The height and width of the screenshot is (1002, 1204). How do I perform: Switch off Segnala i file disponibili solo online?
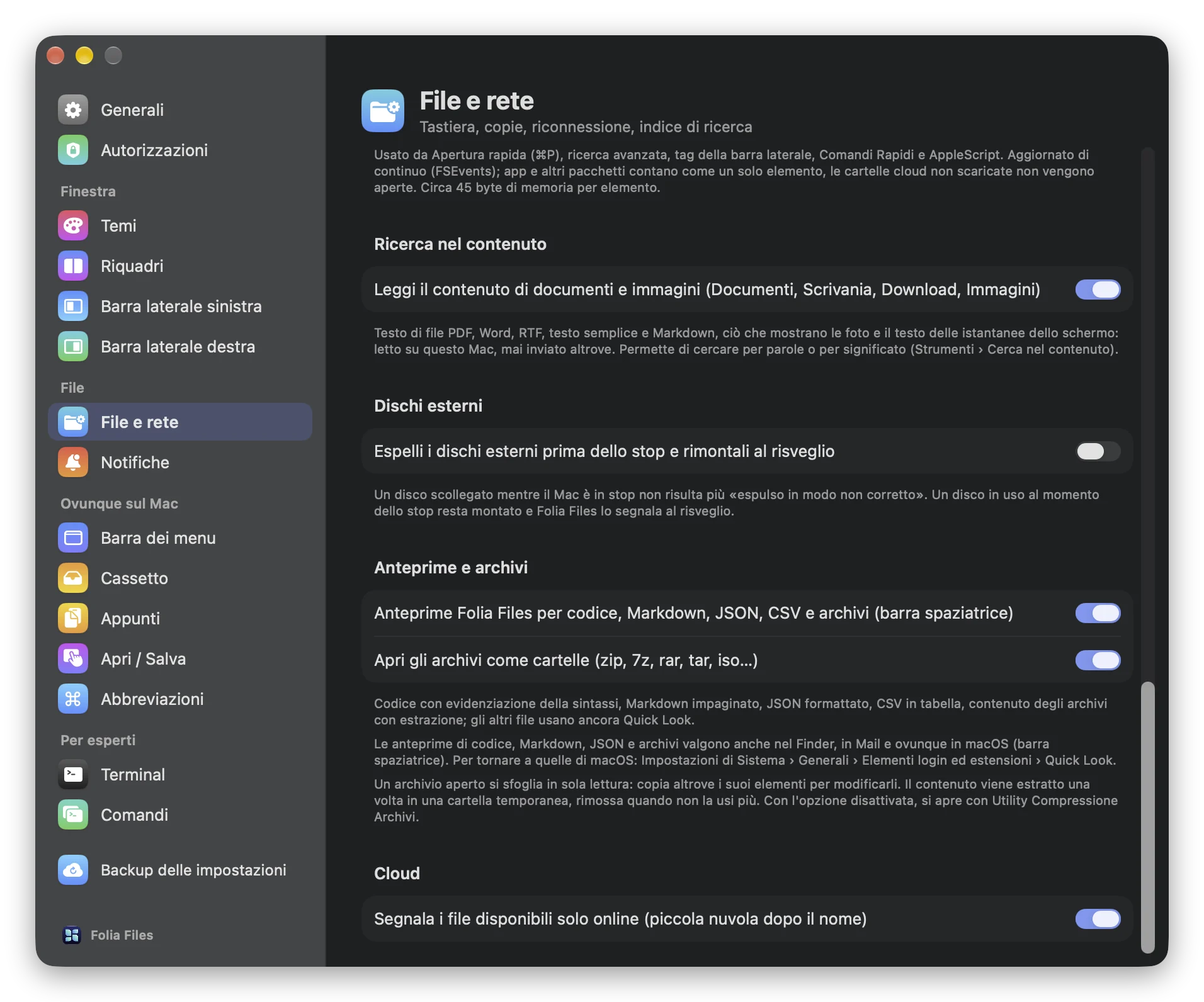tap(1098, 919)
